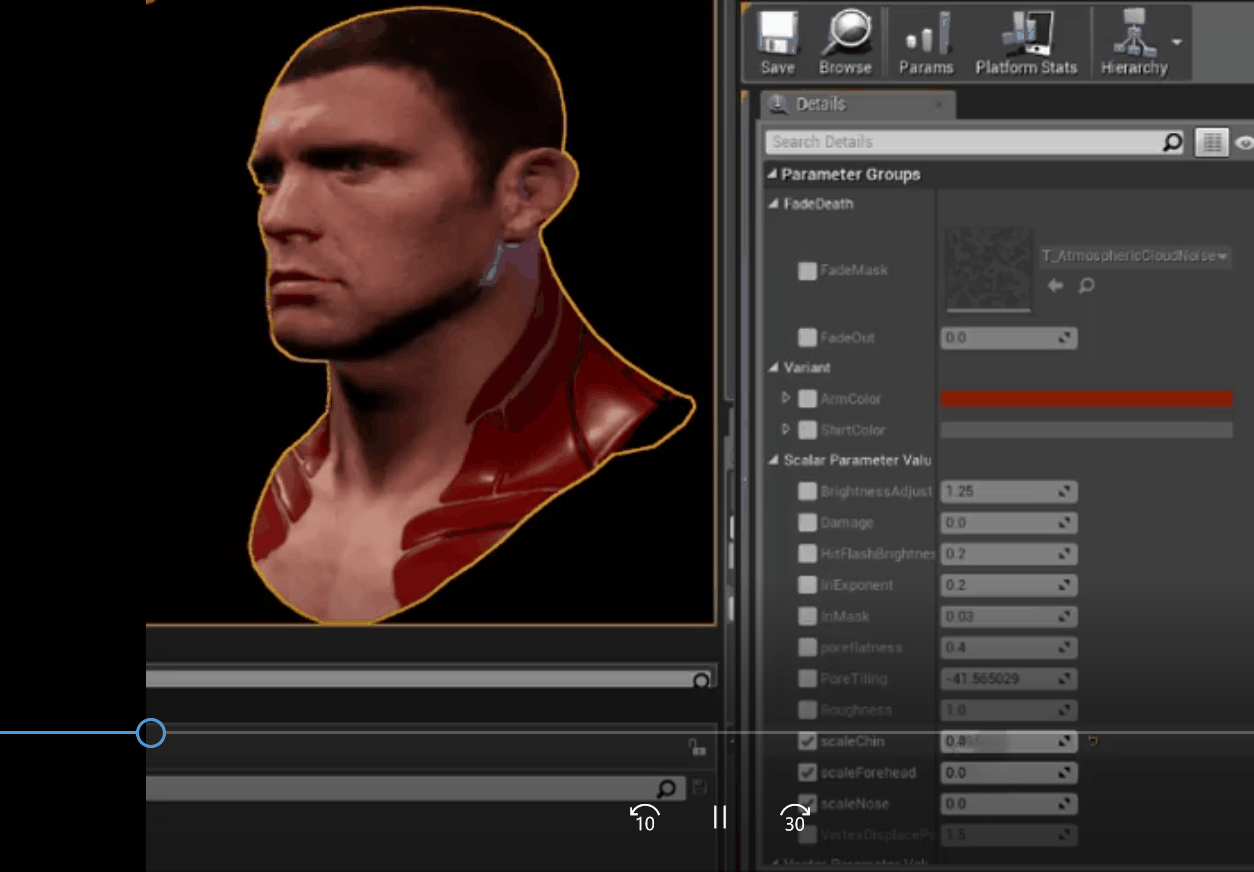The width and height of the screenshot is (1254, 872).
Task: Open Platform Stats from the toolbar
Action: click(1026, 43)
